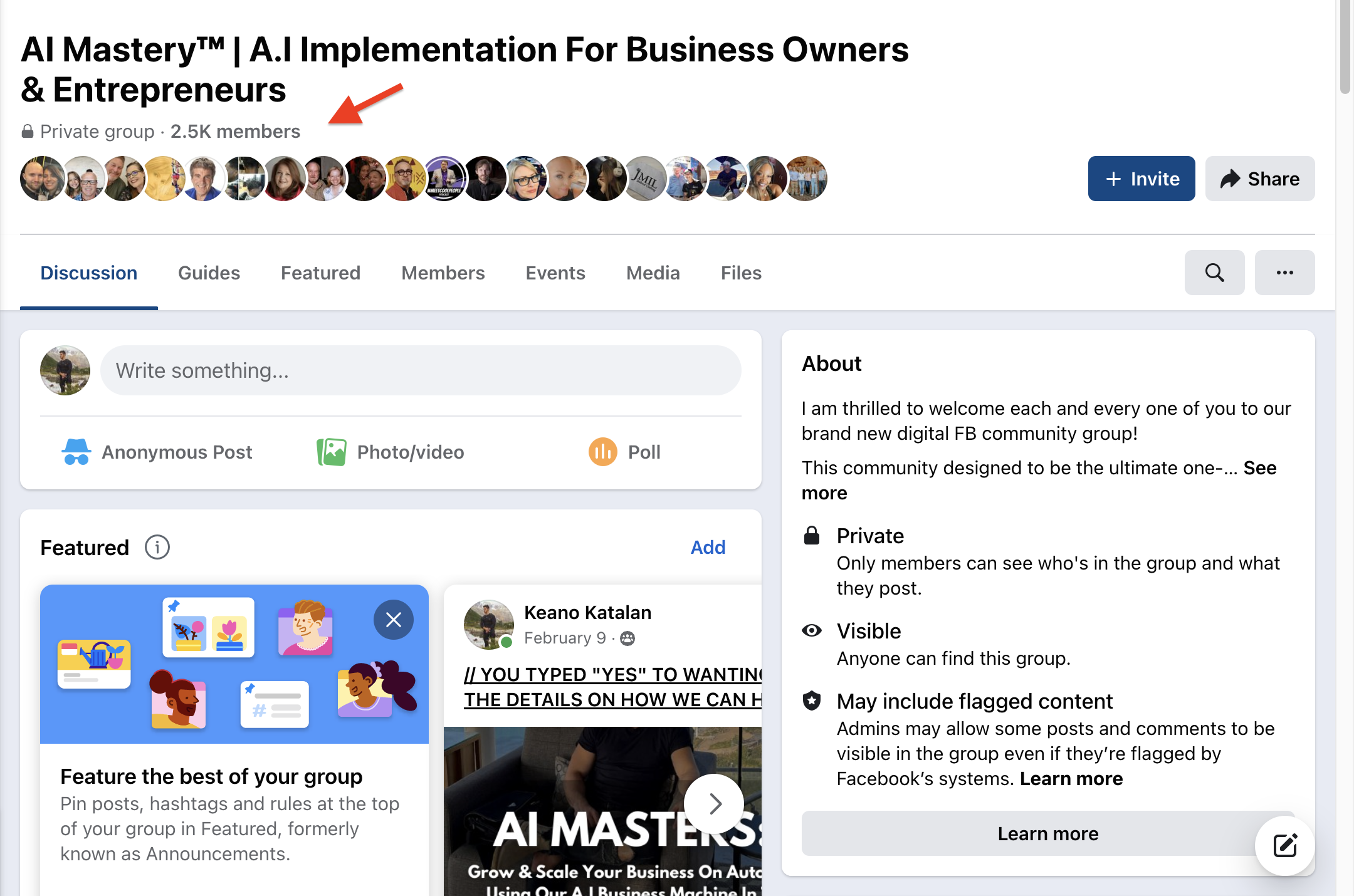Click 'May include flagged content' heading

coord(975,701)
